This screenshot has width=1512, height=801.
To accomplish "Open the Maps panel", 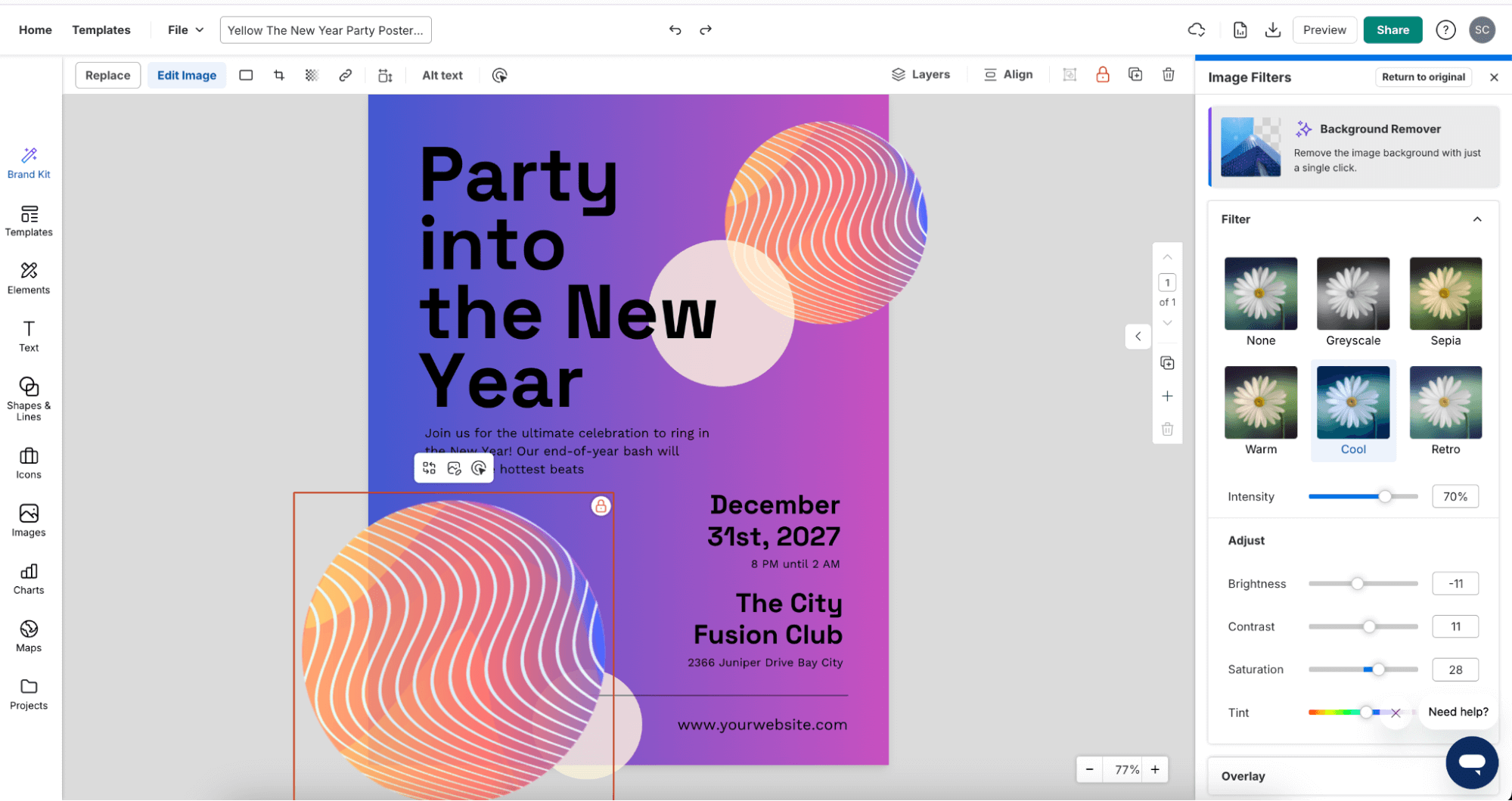I will click(28, 634).
